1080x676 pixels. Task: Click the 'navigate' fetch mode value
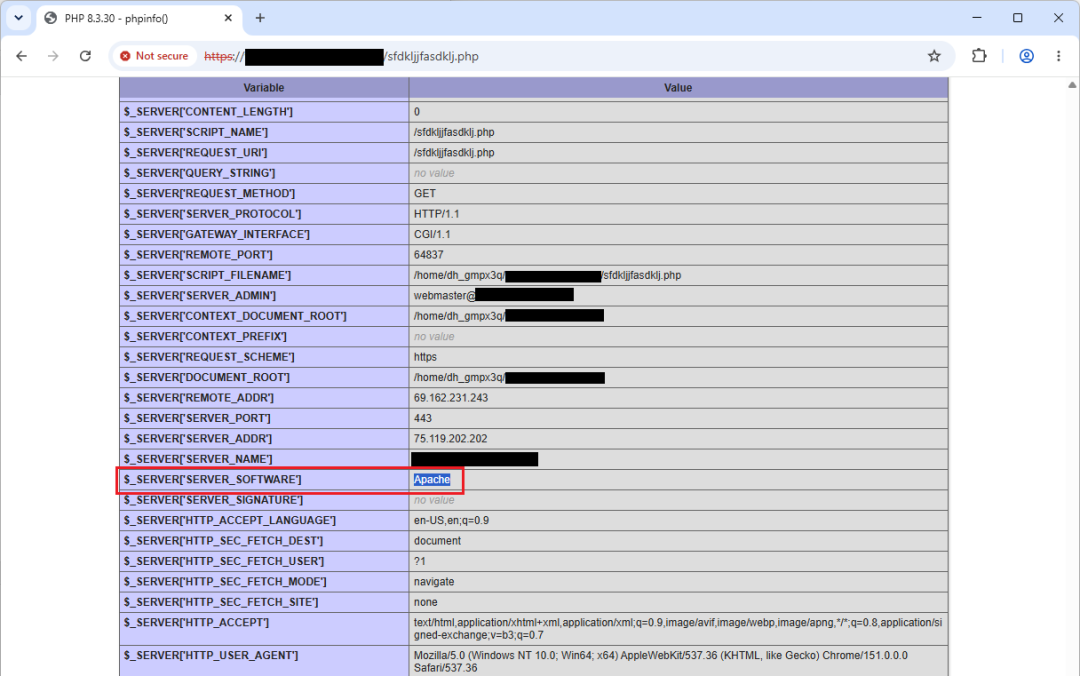click(x=434, y=582)
